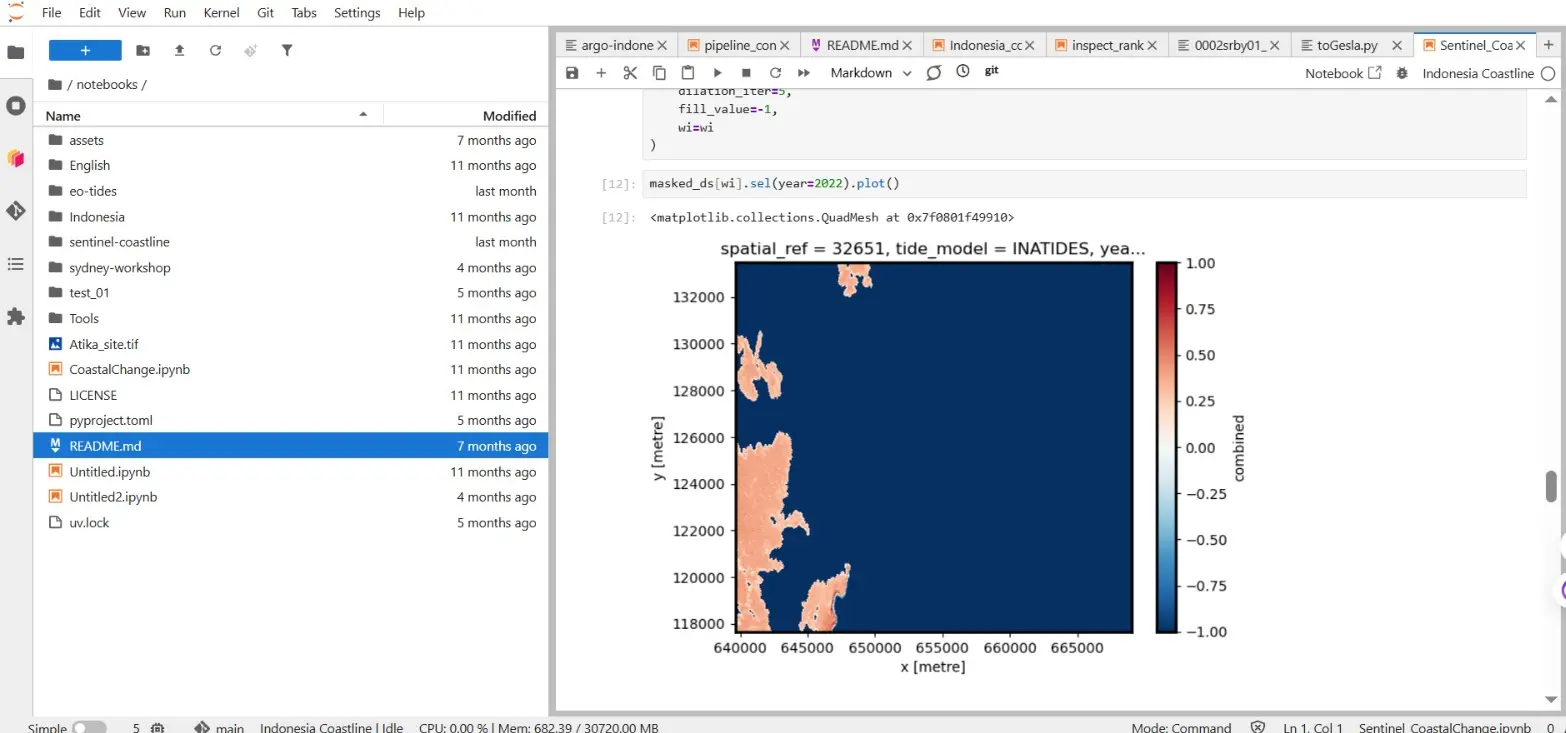Viewport: 1566px width, 733px height.
Task: Click the render-all-markdown circle icon
Action: [x=934, y=73]
